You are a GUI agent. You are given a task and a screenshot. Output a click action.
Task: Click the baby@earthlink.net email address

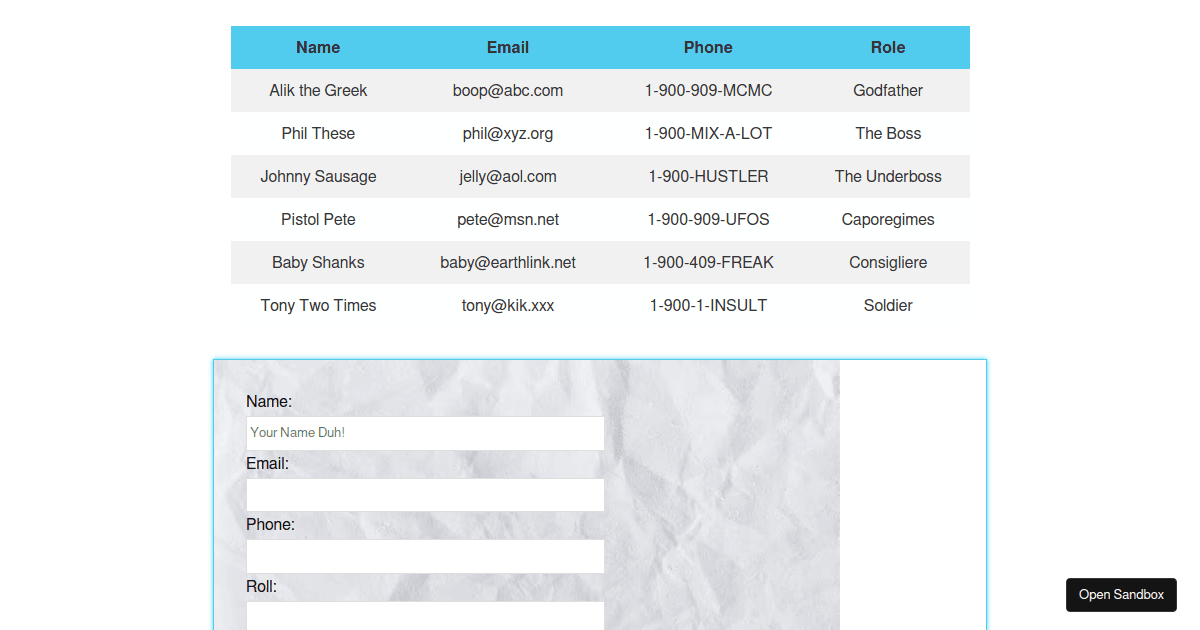(x=508, y=262)
